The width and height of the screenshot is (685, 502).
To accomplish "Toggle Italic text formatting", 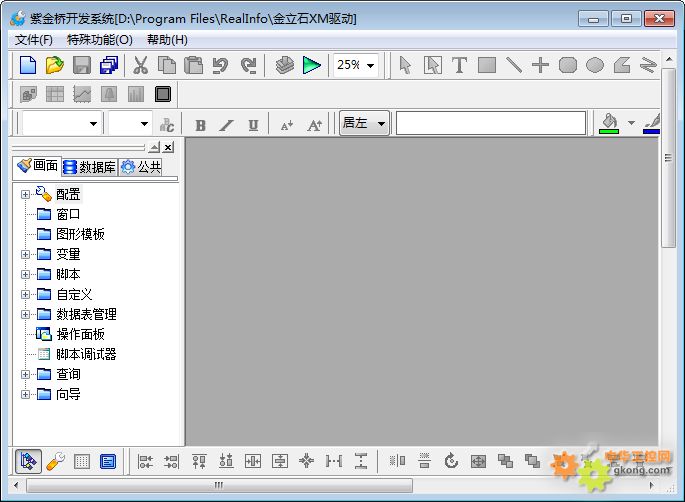I will coord(227,124).
